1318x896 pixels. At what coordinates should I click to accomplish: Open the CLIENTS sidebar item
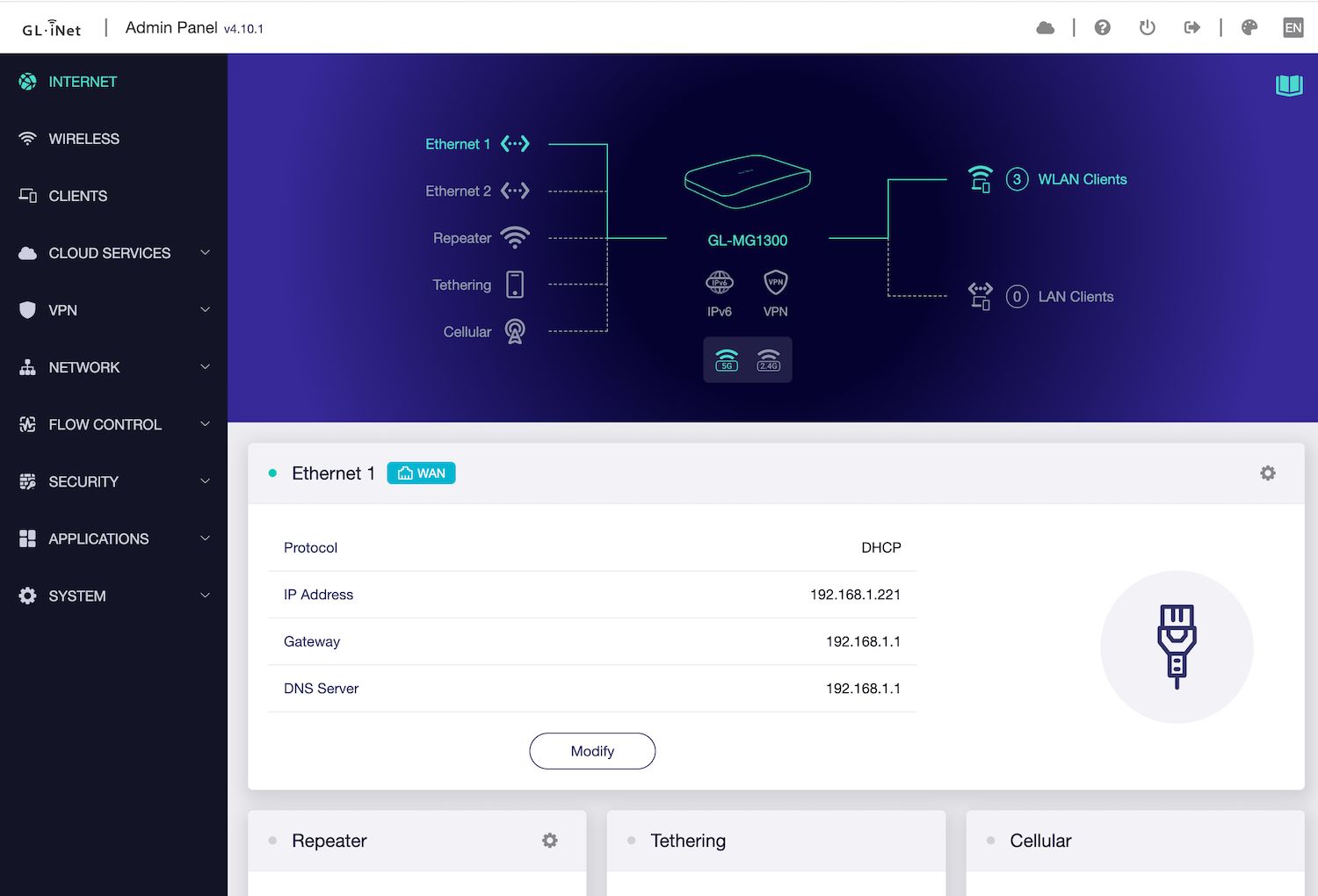click(113, 196)
